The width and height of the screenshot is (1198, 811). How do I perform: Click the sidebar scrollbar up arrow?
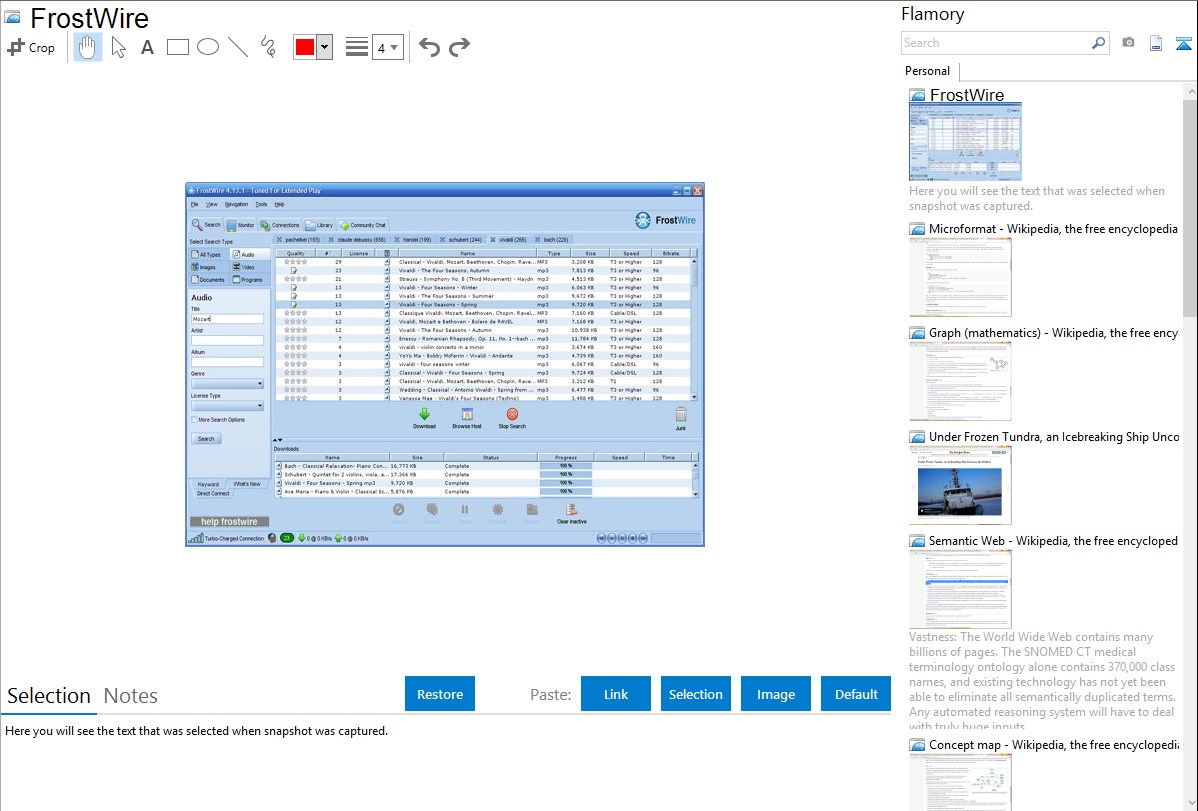tap(1191, 91)
